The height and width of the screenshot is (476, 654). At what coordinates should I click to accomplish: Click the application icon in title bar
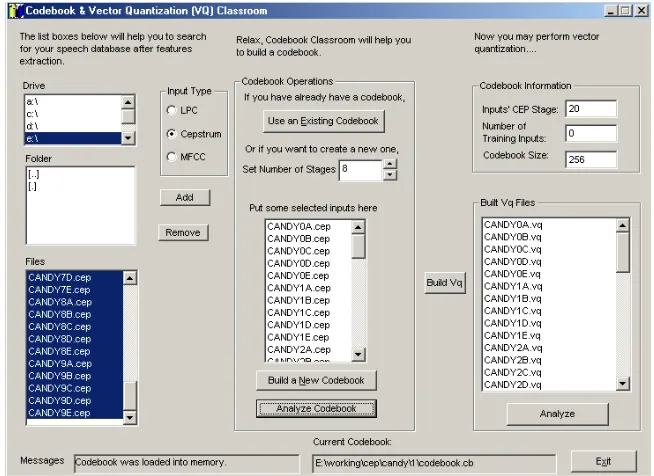pyautogui.click(x=16, y=10)
